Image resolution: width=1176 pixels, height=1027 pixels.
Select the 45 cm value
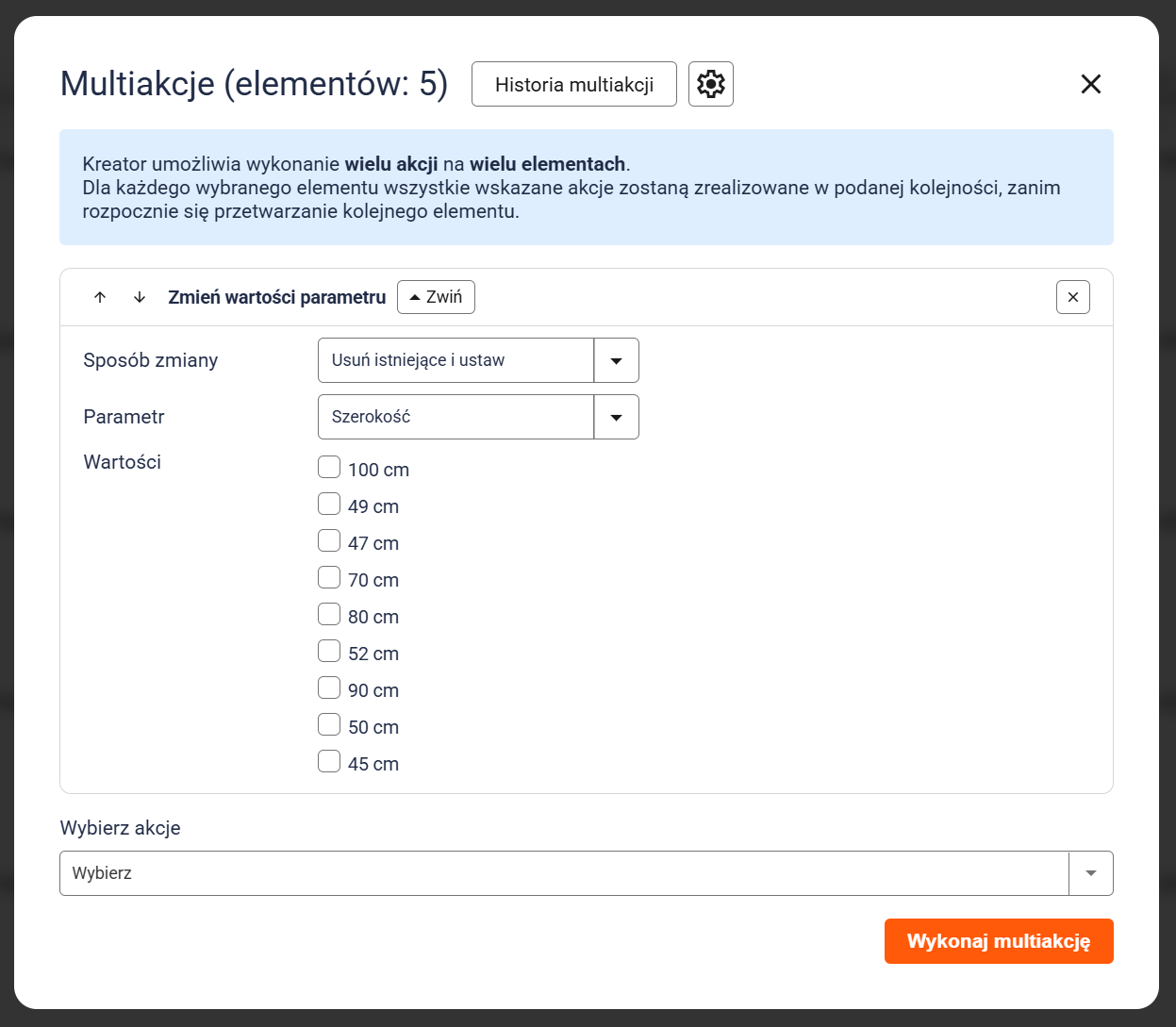tap(329, 762)
